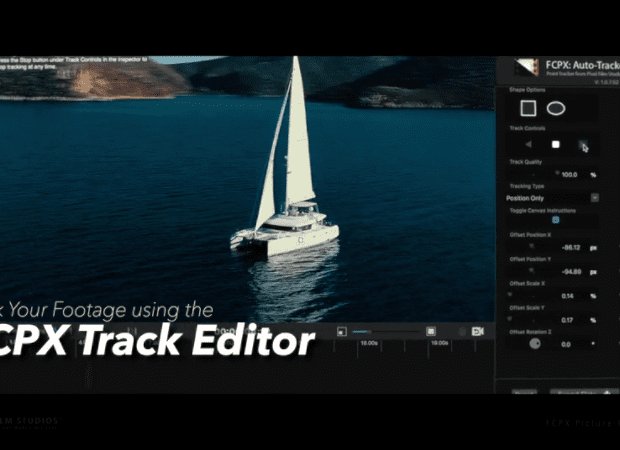
Task: Click the Track Quality value 100.0
Action: click(569, 174)
